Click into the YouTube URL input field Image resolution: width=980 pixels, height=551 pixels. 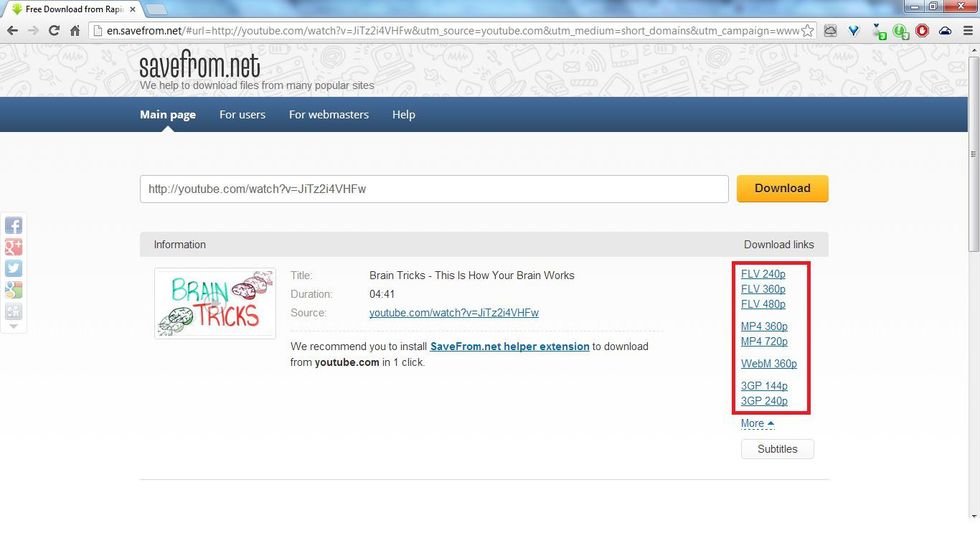[x=434, y=189]
